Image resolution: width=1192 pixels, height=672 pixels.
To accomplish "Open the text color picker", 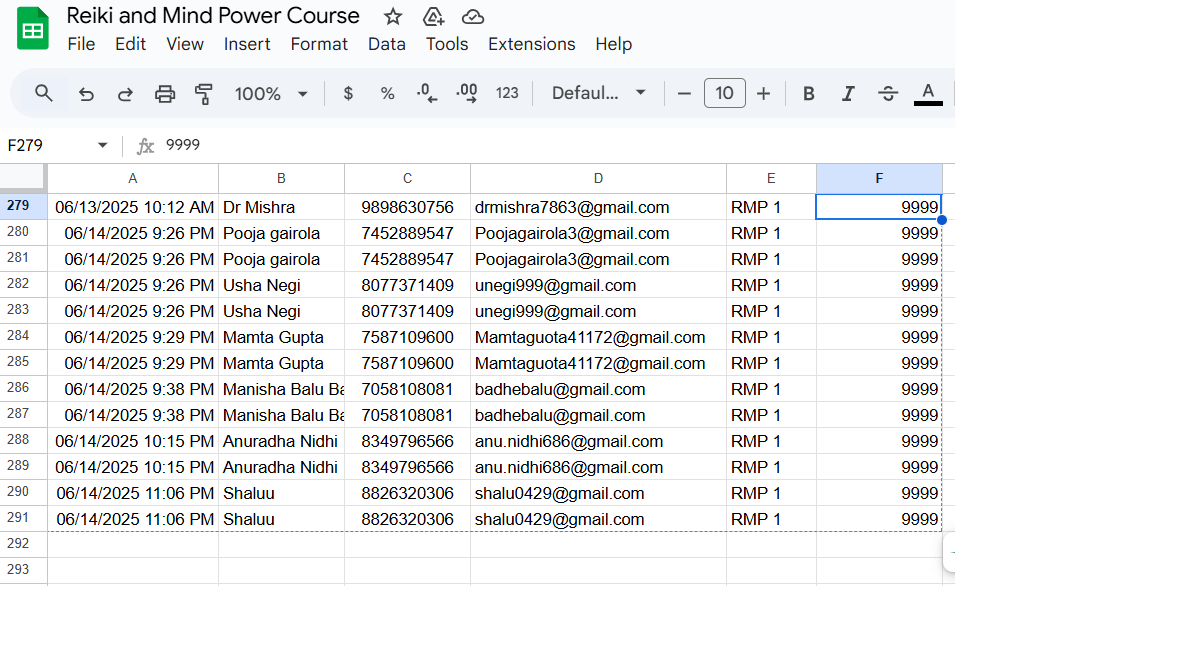I will click(x=928, y=93).
